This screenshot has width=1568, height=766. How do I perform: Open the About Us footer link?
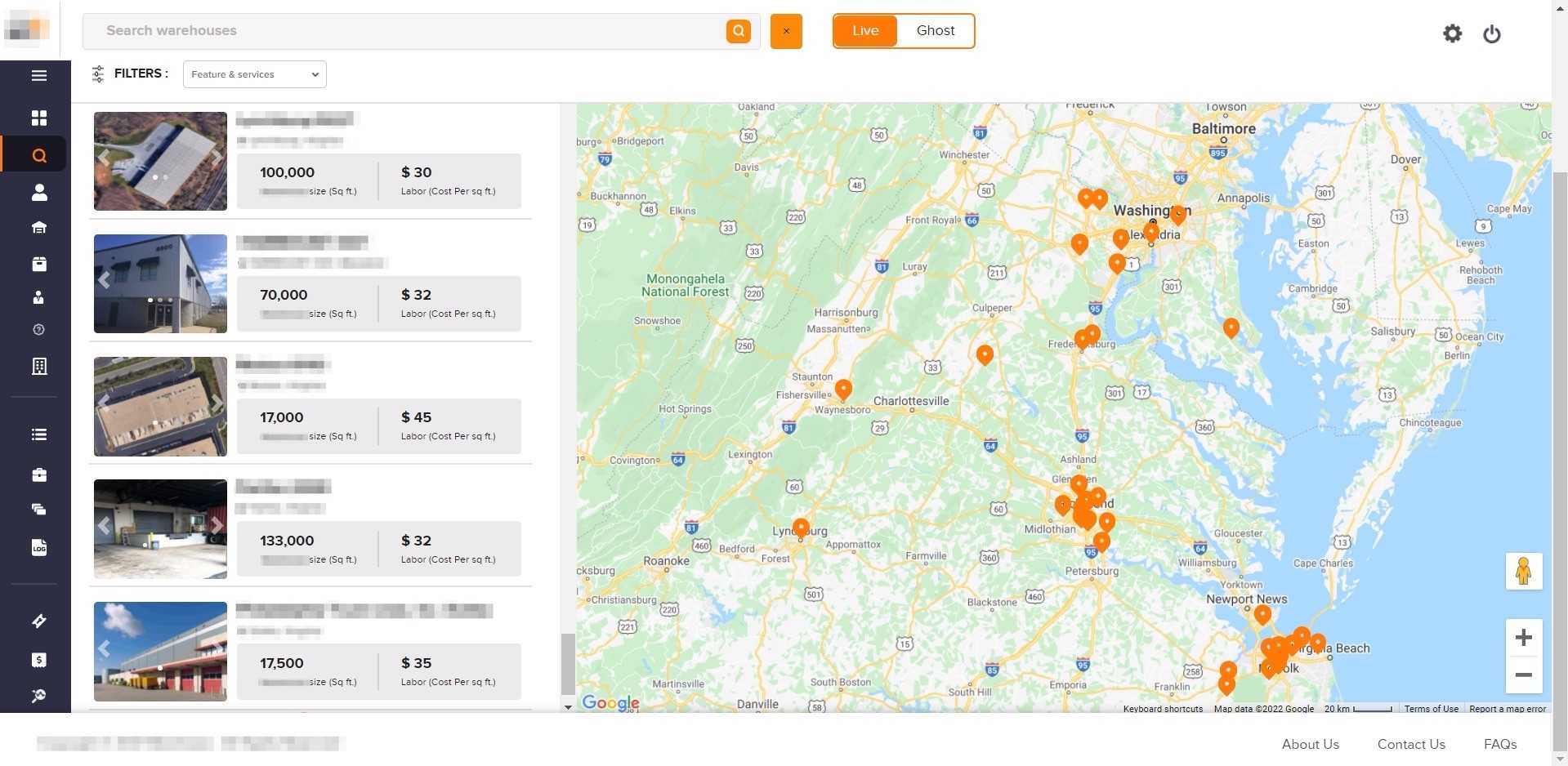tap(1310, 744)
